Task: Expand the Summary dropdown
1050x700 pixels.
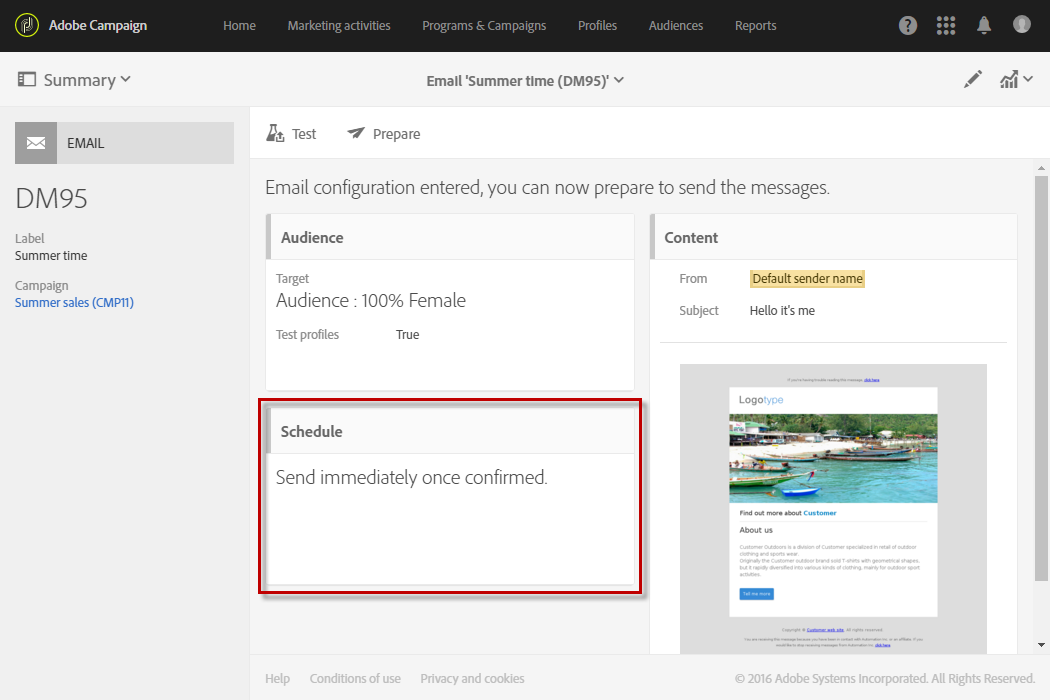Action: pos(125,80)
